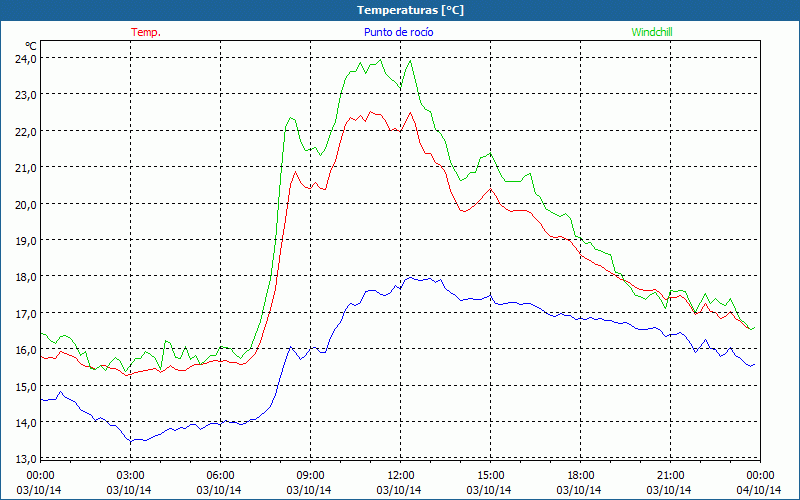Viewport: 800px width, 500px height.
Task: Click the 14,0 value on the temperature axis
Action: pos(26,422)
